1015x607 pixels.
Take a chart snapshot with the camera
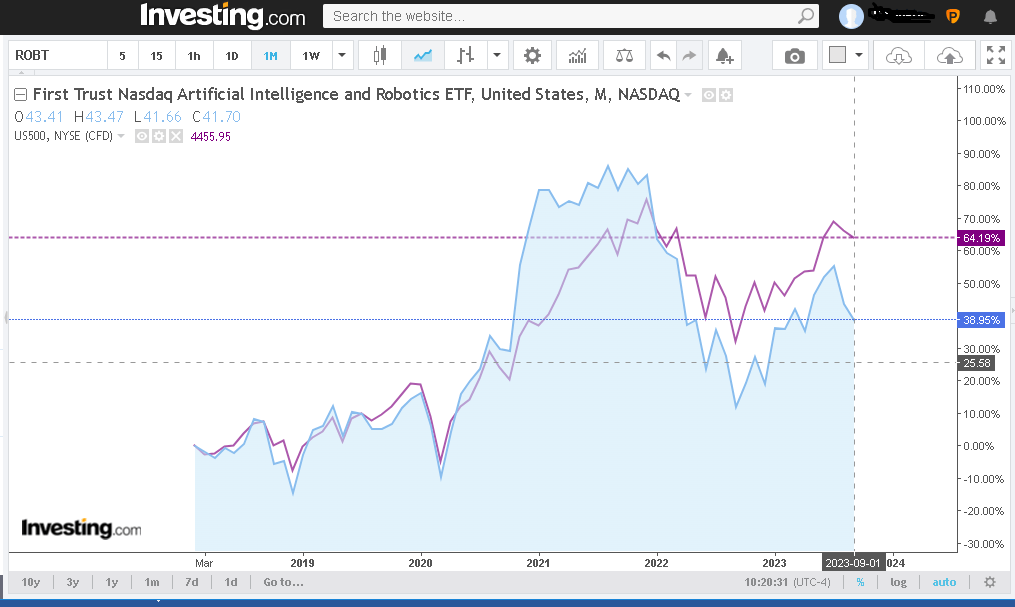click(x=795, y=55)
